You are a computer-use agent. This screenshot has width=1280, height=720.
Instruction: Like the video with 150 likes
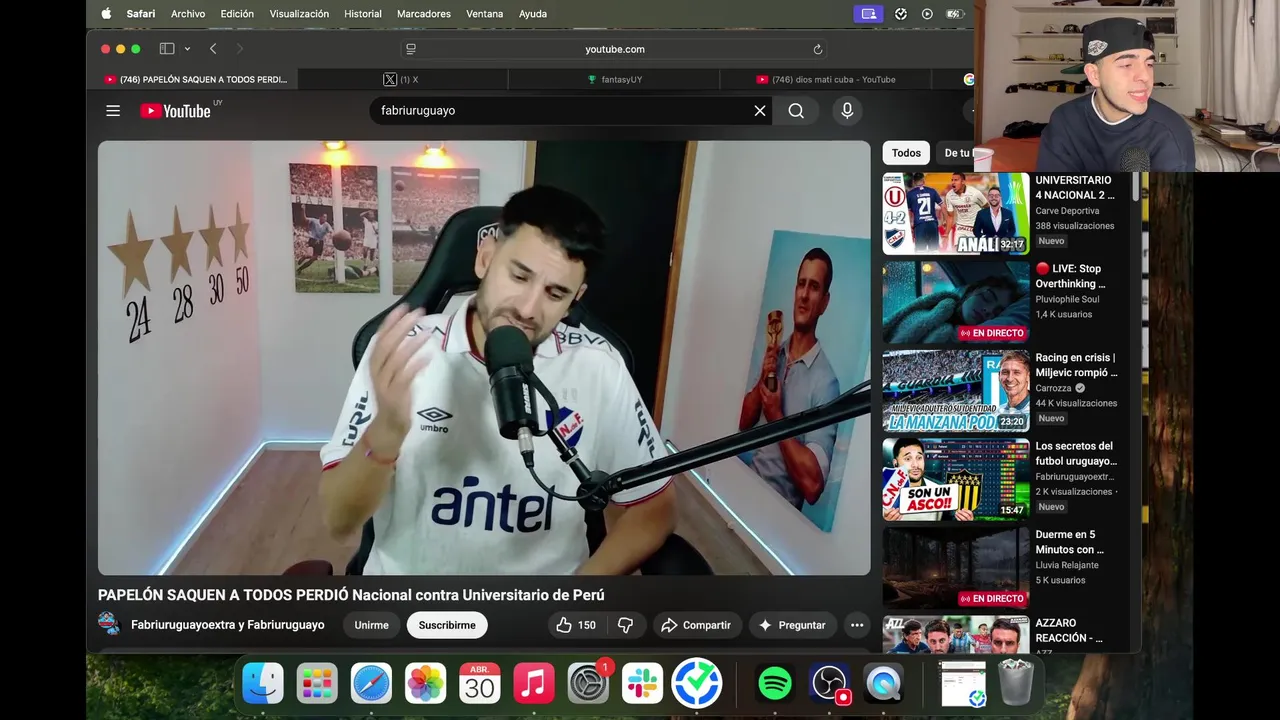click(576, 625)
